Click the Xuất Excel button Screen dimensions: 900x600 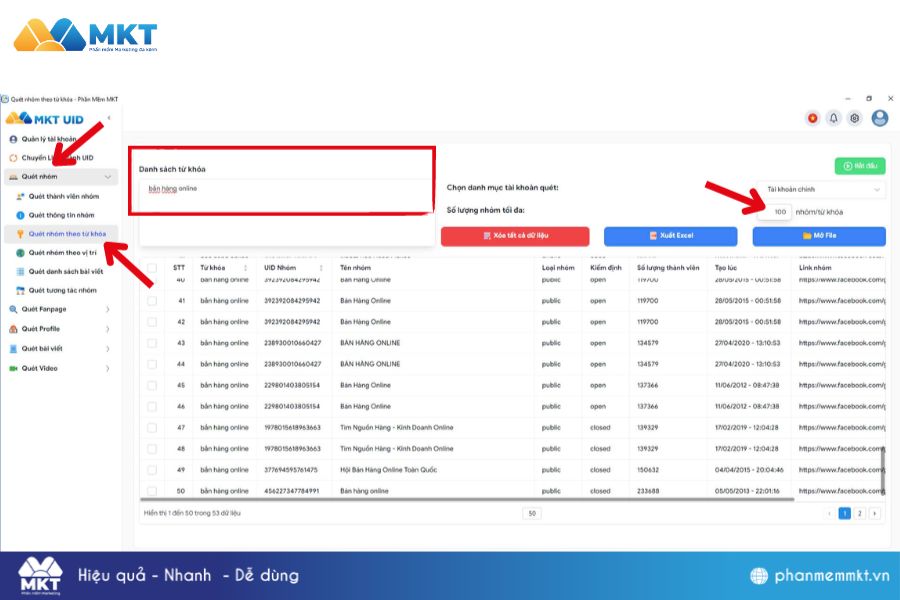click(670, 236)
